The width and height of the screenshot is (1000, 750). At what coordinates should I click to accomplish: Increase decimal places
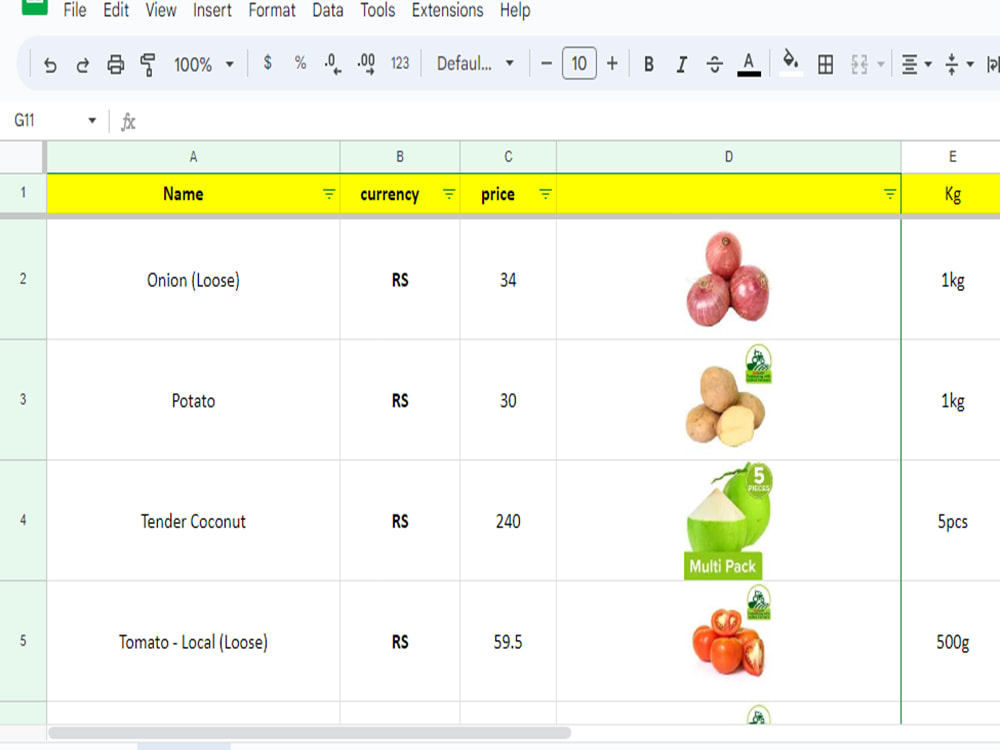[x=366, y=63]
